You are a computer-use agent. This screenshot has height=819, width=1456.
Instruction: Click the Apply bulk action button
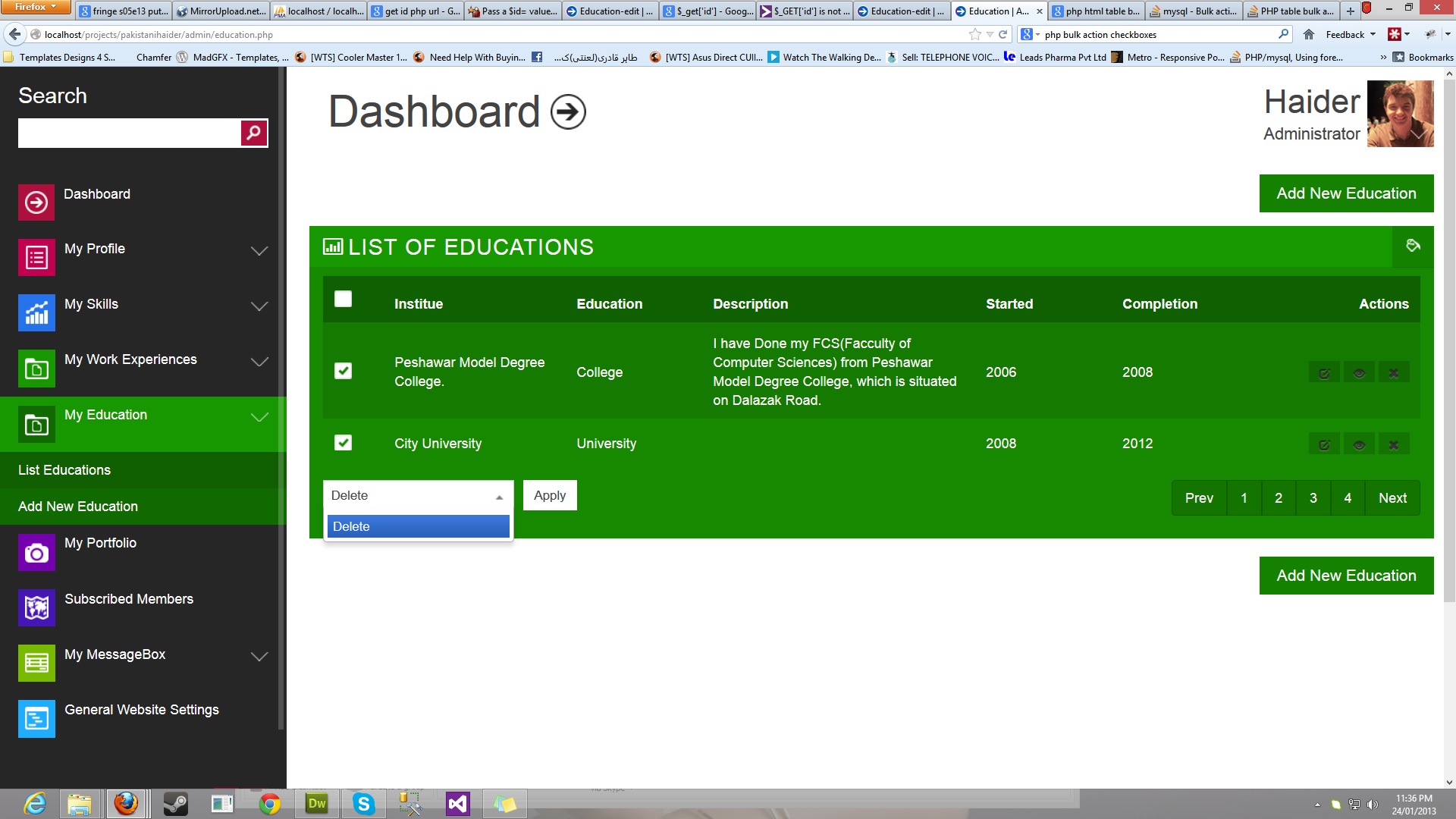point(550,495)
